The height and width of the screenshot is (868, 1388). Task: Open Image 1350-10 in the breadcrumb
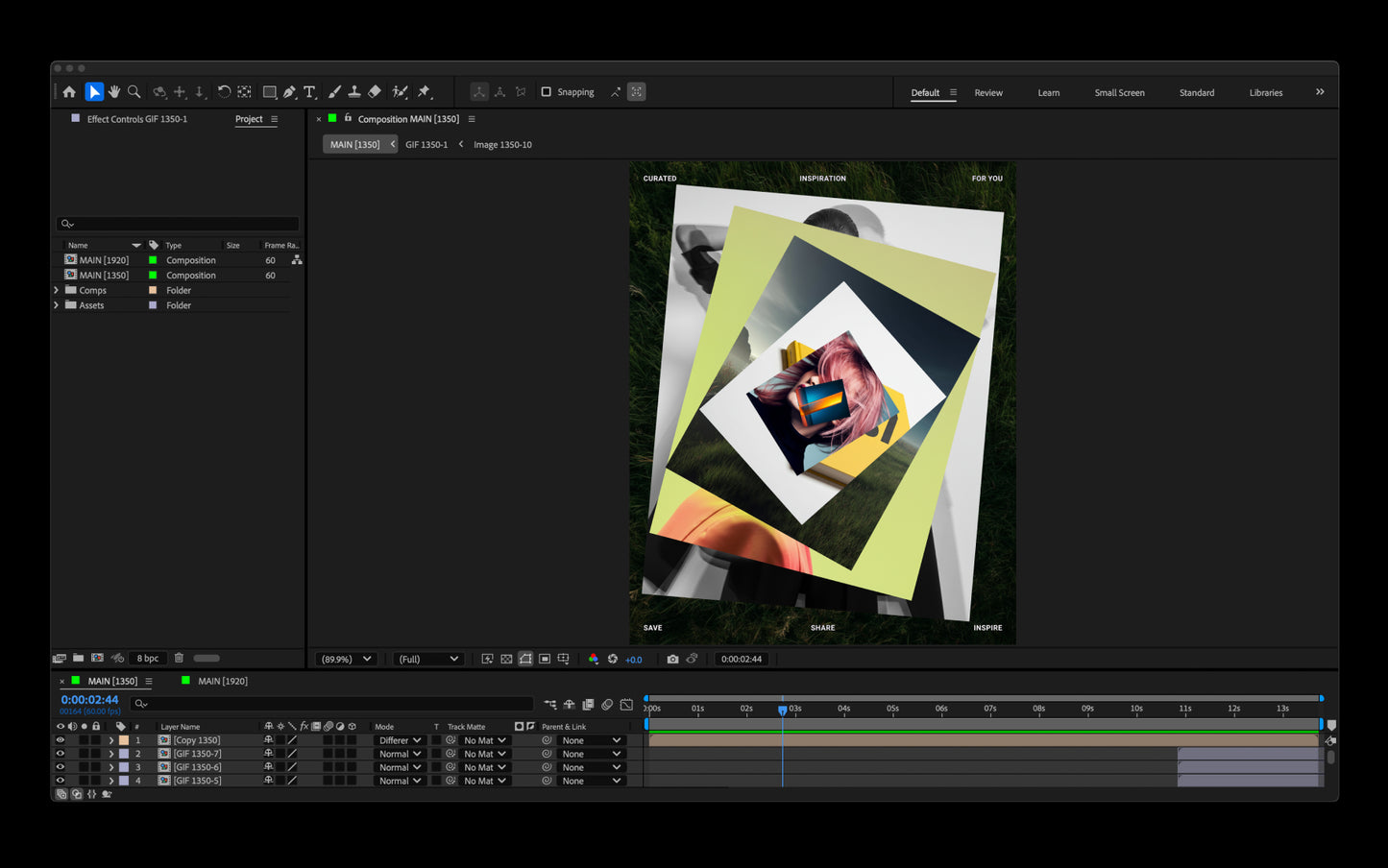pyautogui.click(x=502, y=144)
